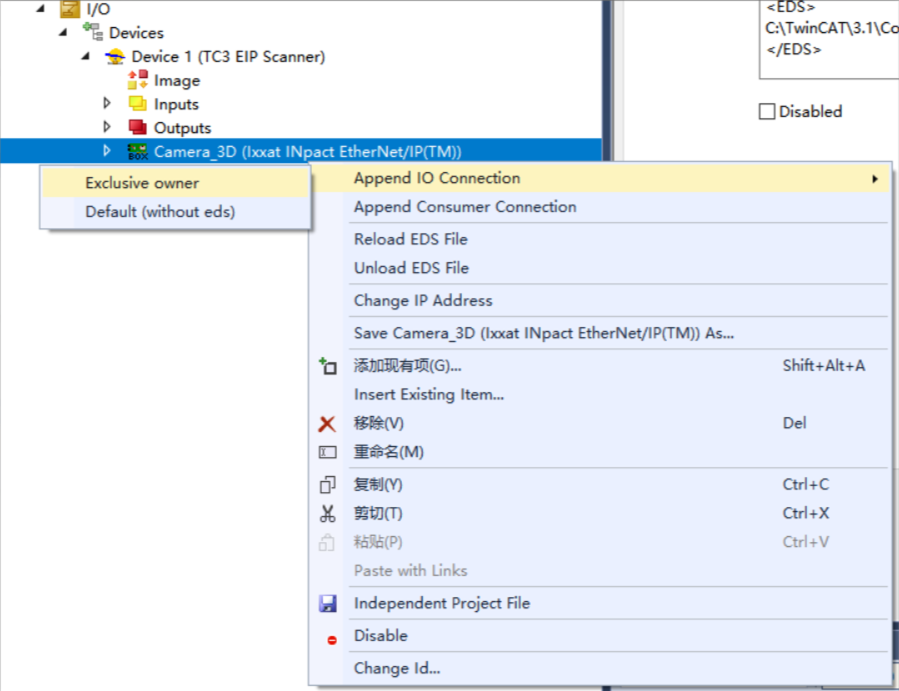The height and width of the screenshot is (691, 899).
Task: Click the scissors cut icon
Action: click(x=327, y=514)
